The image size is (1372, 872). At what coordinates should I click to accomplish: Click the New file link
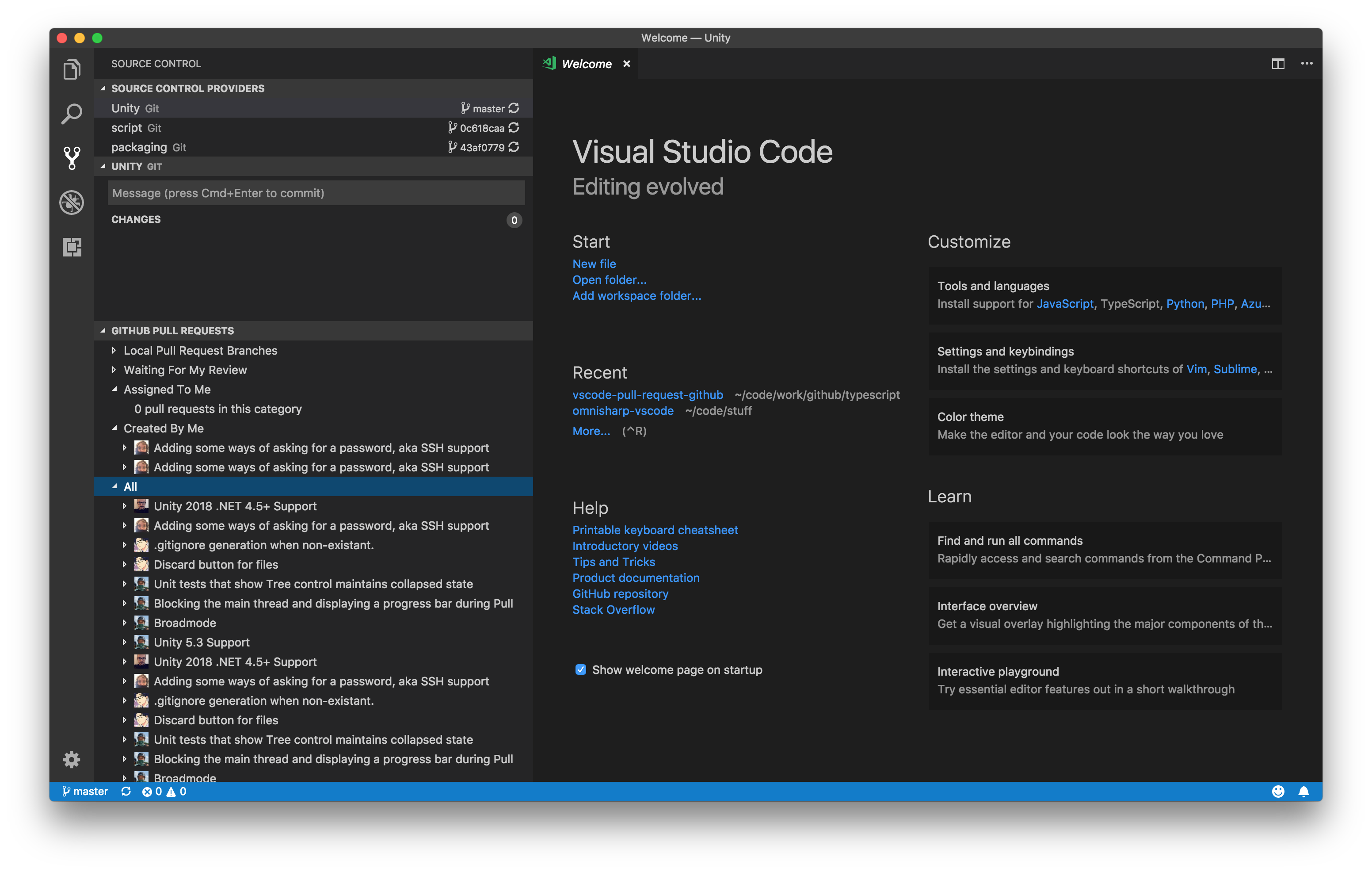[x=594, y=263]
